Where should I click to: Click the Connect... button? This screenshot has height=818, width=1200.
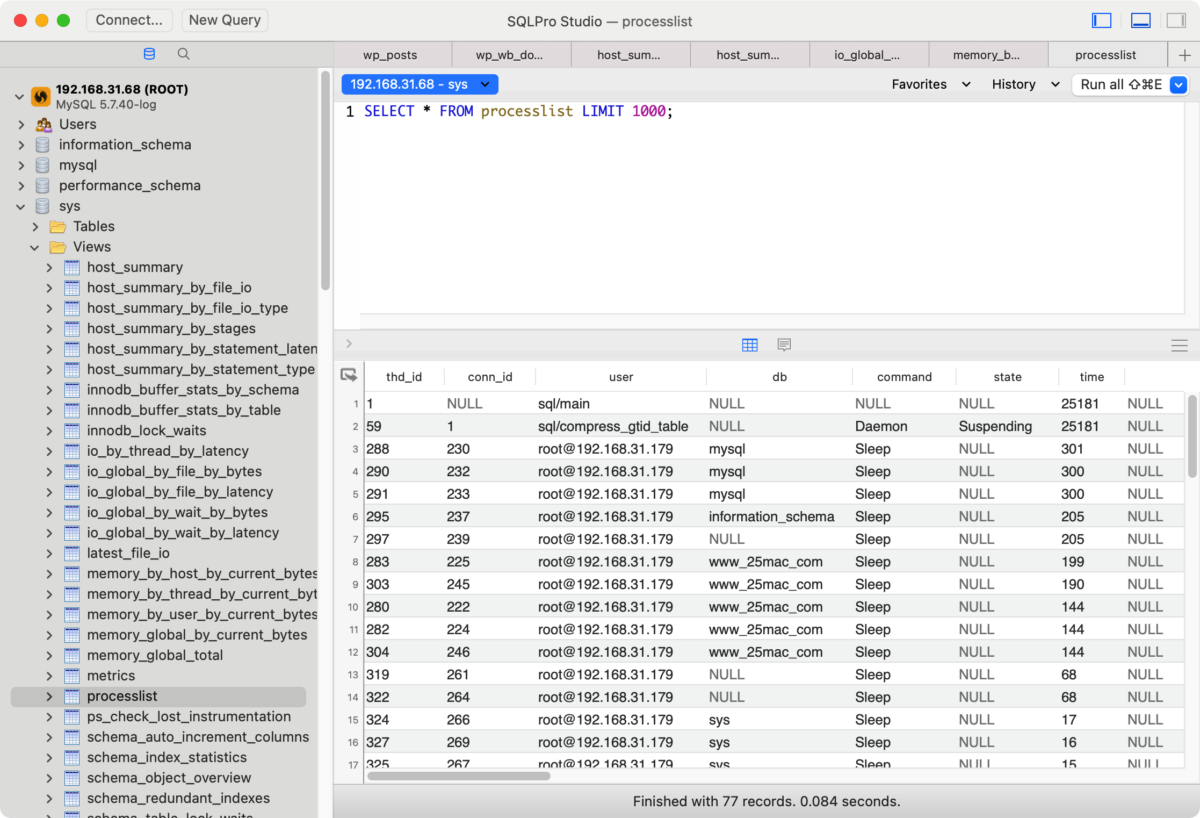pyautogui.click(x=130, y=20)
